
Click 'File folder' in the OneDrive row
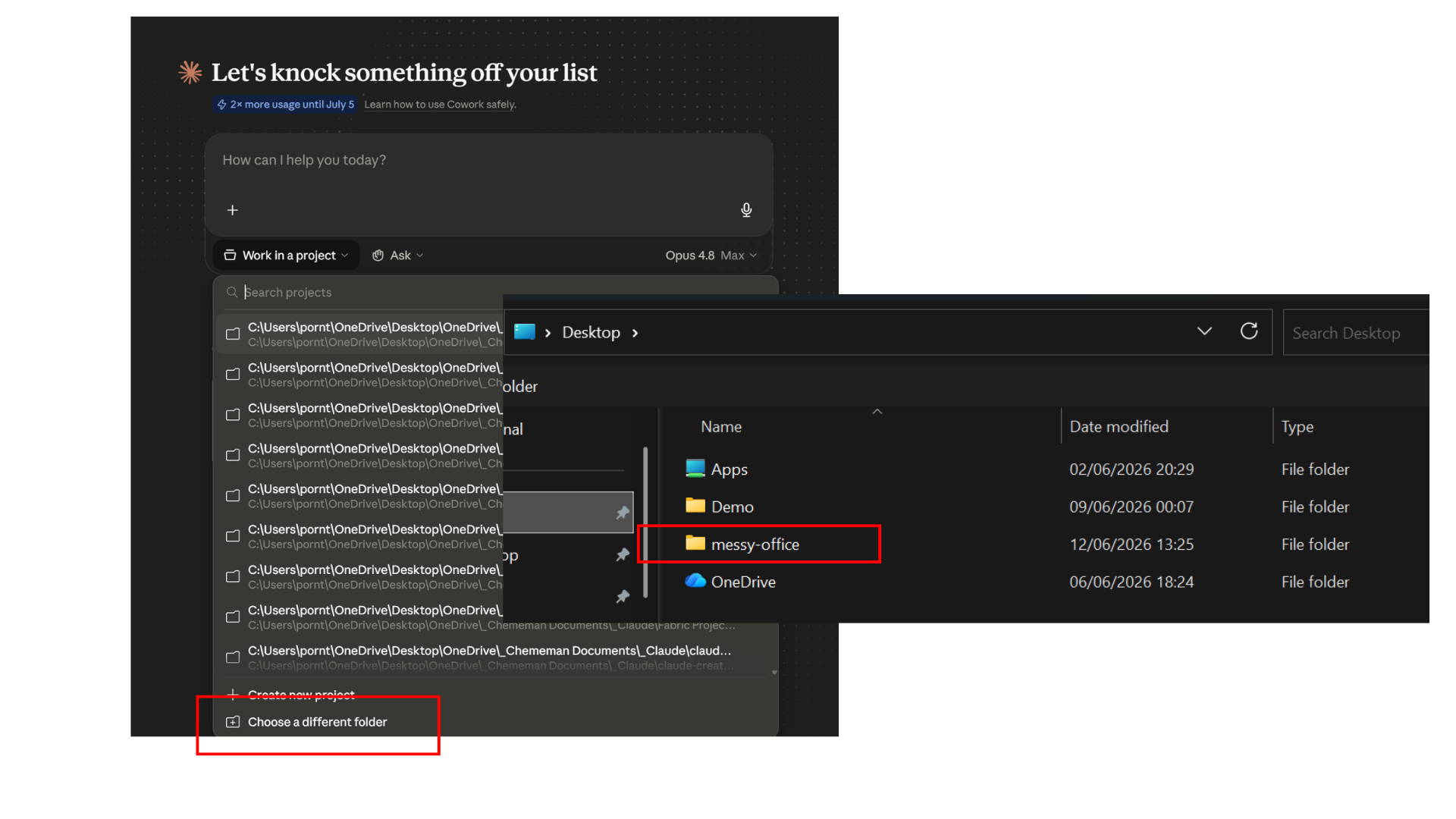(x=1315, y=582)
